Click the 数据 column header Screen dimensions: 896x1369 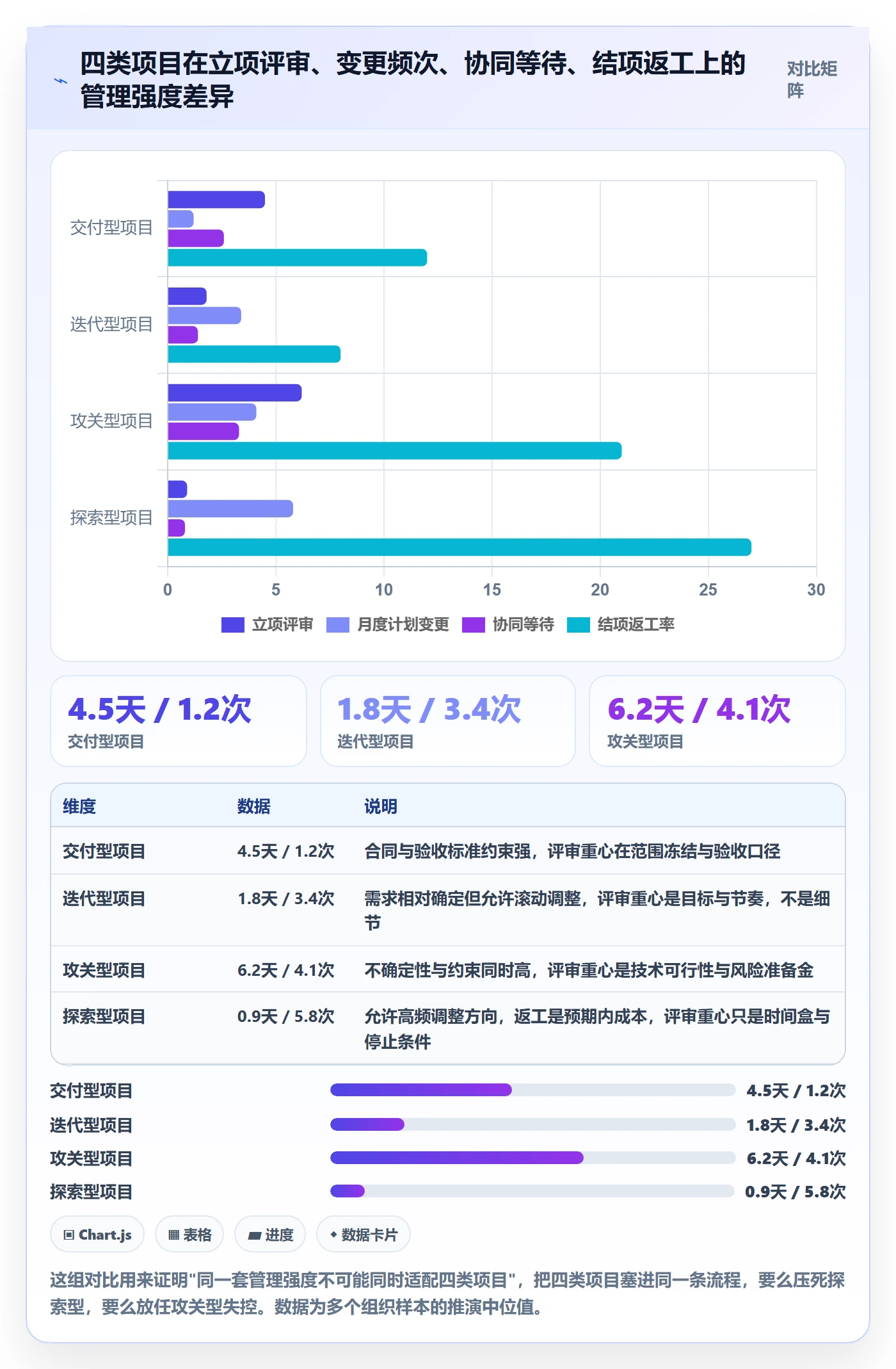(254, 806)
